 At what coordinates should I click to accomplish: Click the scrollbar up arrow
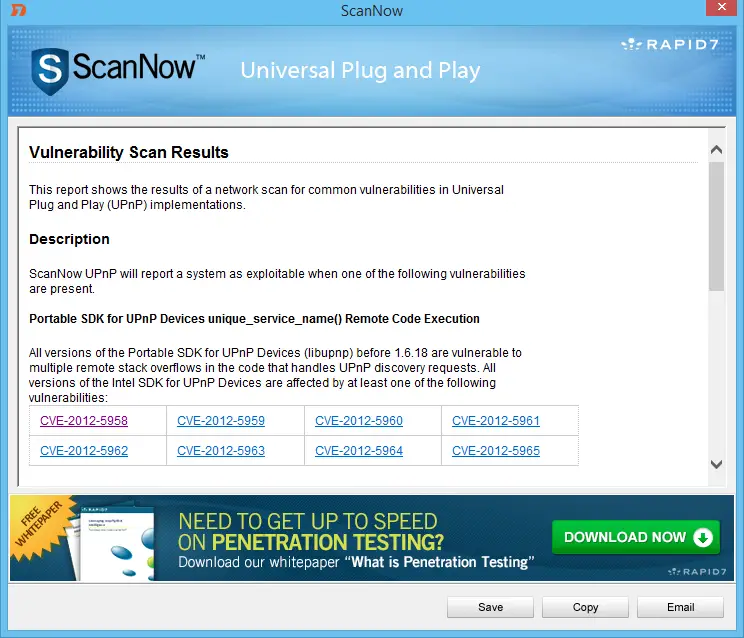tap(716, 150)
